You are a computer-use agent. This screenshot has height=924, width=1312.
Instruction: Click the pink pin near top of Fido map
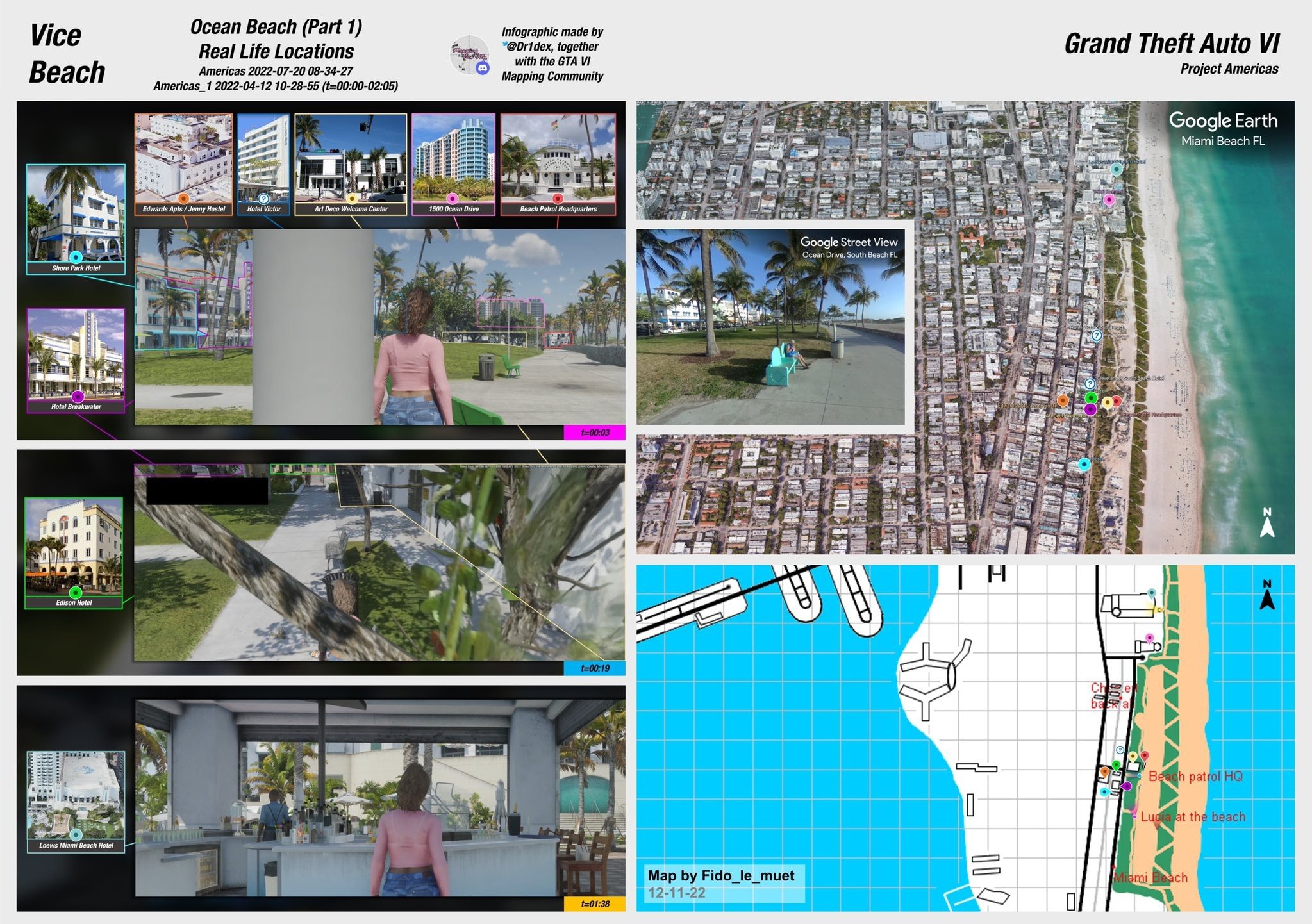pos(1149,638)
